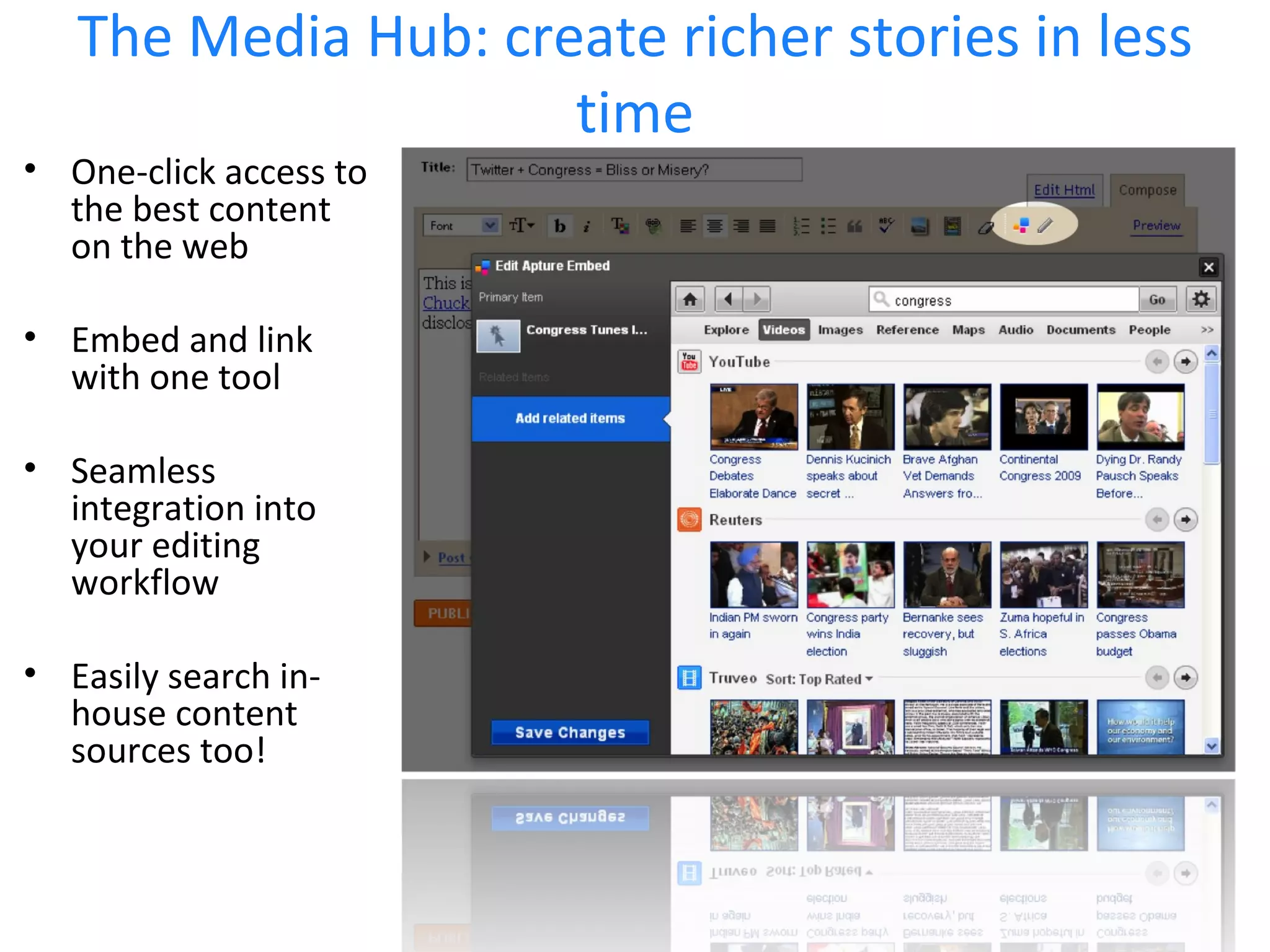Apply blockquote formatting
This screenshot has width=1270, height=952.
[855, 226]
